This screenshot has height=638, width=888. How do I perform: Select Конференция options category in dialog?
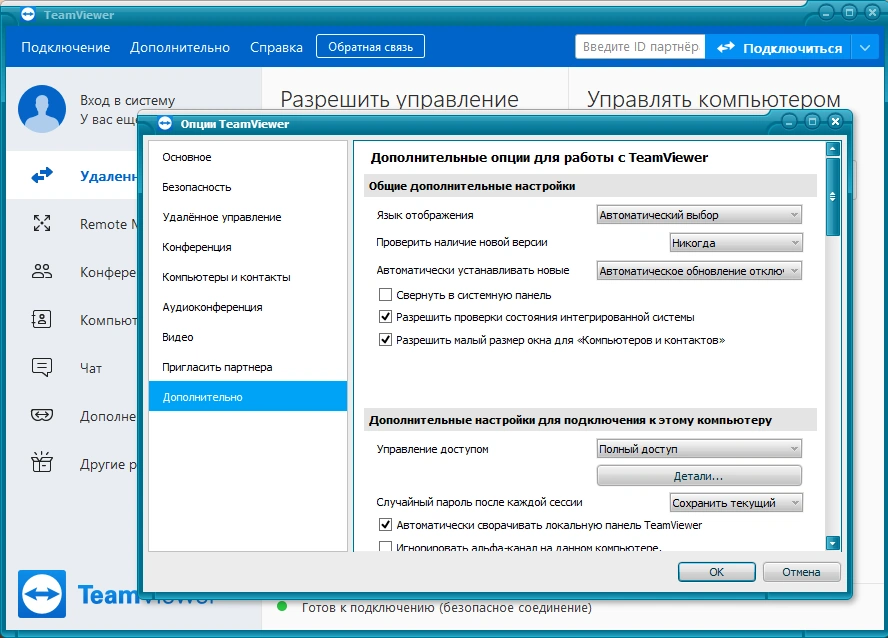coord(247,247)
